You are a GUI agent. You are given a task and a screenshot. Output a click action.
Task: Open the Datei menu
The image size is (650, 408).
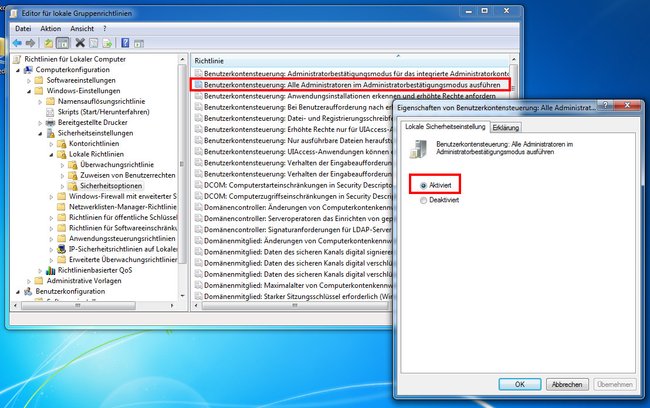[23, 29]
